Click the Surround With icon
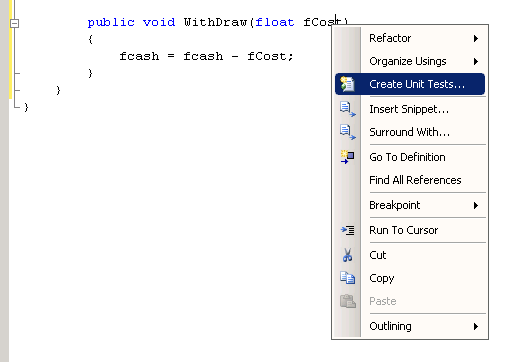 (x=348, y=132)
